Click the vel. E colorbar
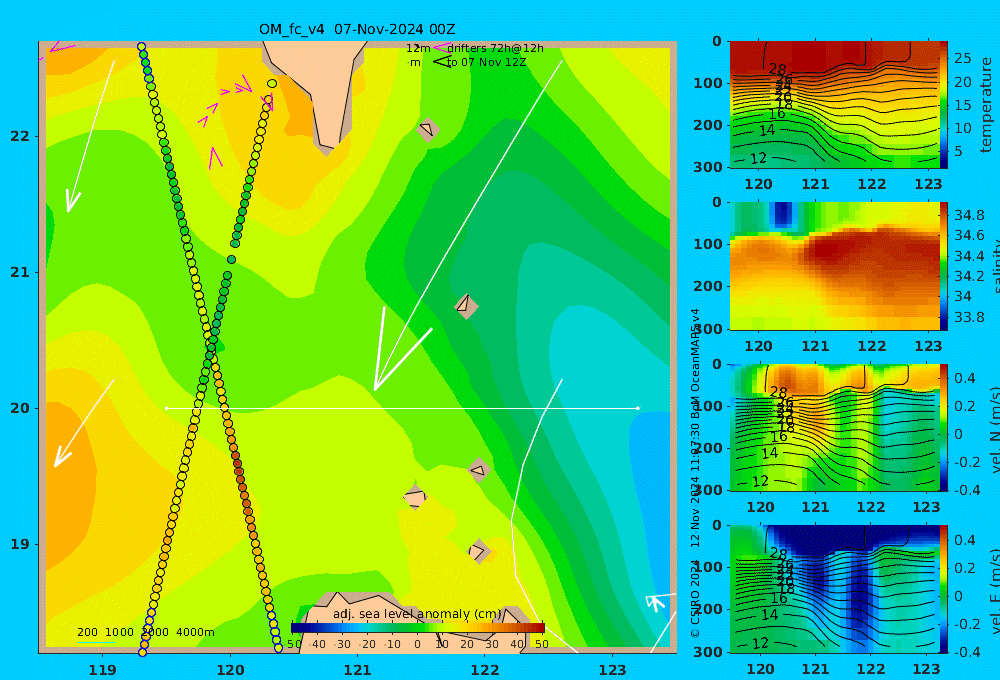Screen dimensions: 1000x680 943,589
